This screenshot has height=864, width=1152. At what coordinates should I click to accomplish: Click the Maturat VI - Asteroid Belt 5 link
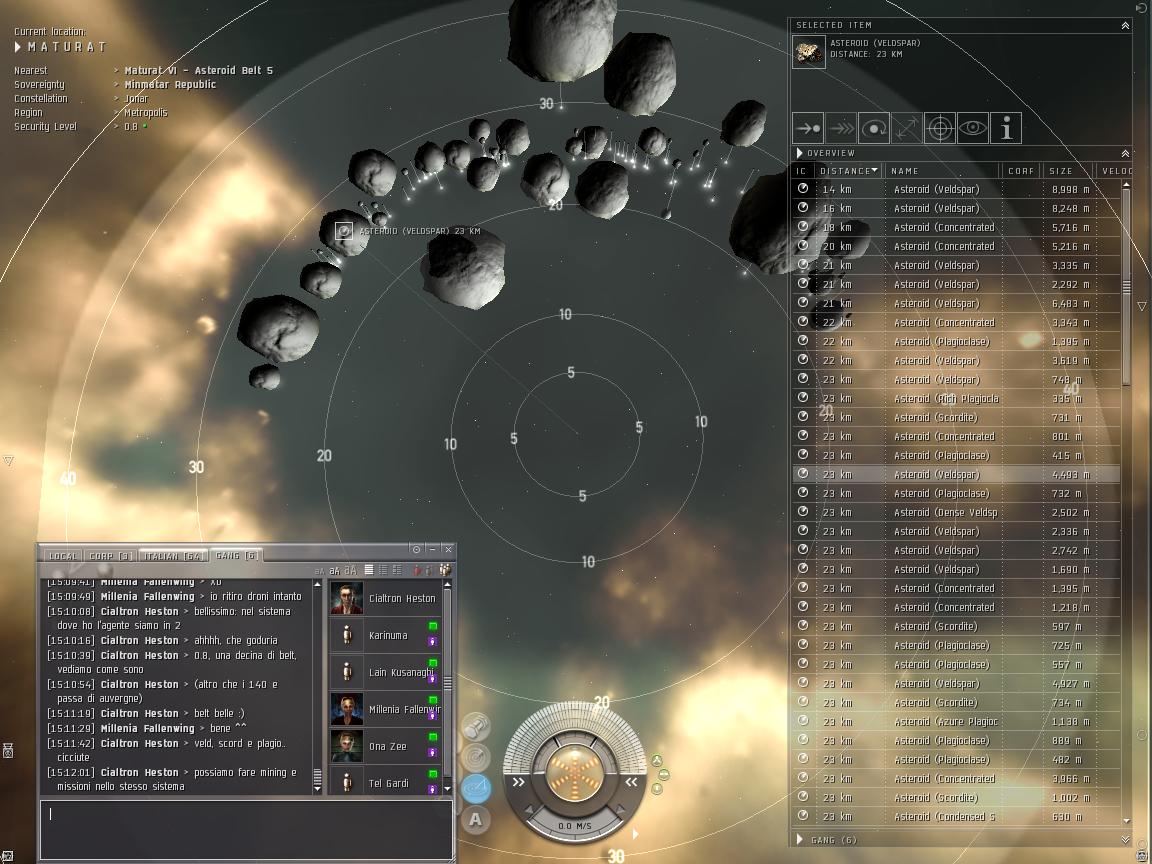(x=198, y=71)
